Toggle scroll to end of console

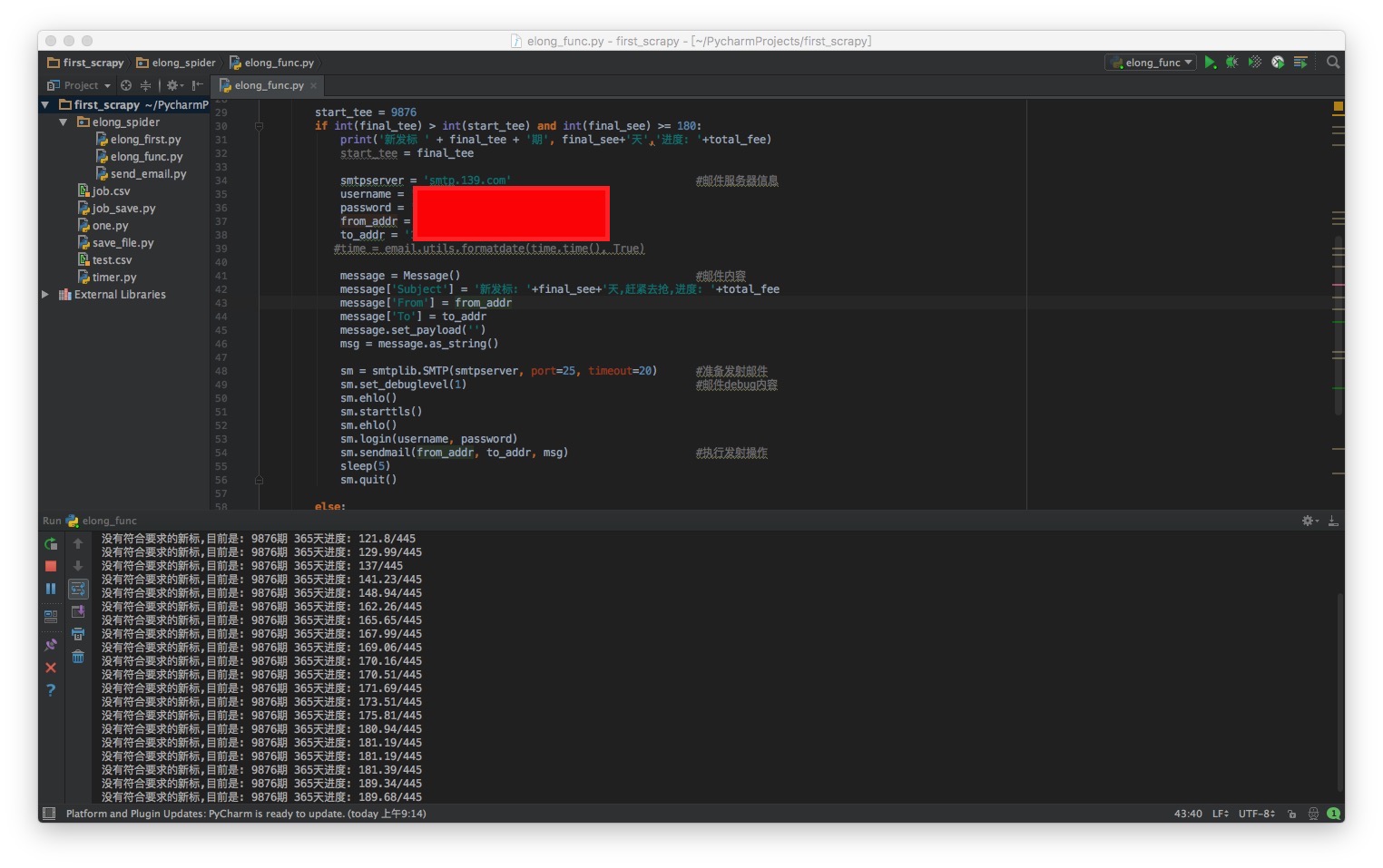click(x=78, y=612)
